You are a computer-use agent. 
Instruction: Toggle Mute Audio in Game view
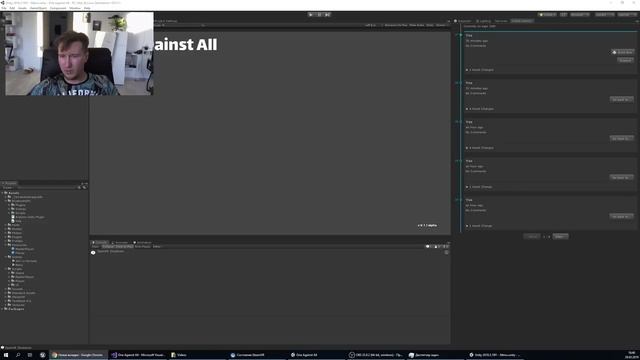[417, 25]
